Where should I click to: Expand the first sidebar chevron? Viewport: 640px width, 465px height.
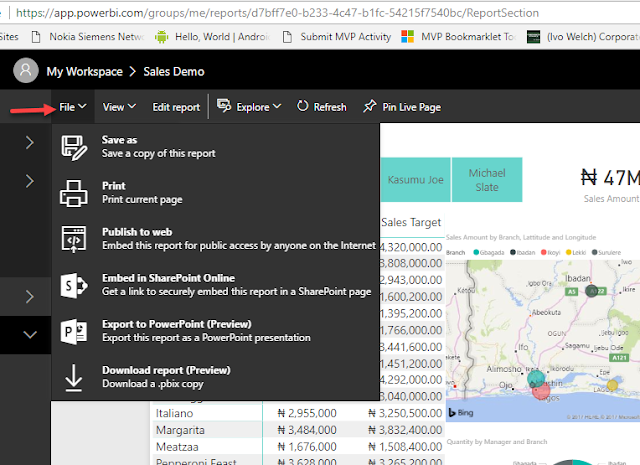29,142
